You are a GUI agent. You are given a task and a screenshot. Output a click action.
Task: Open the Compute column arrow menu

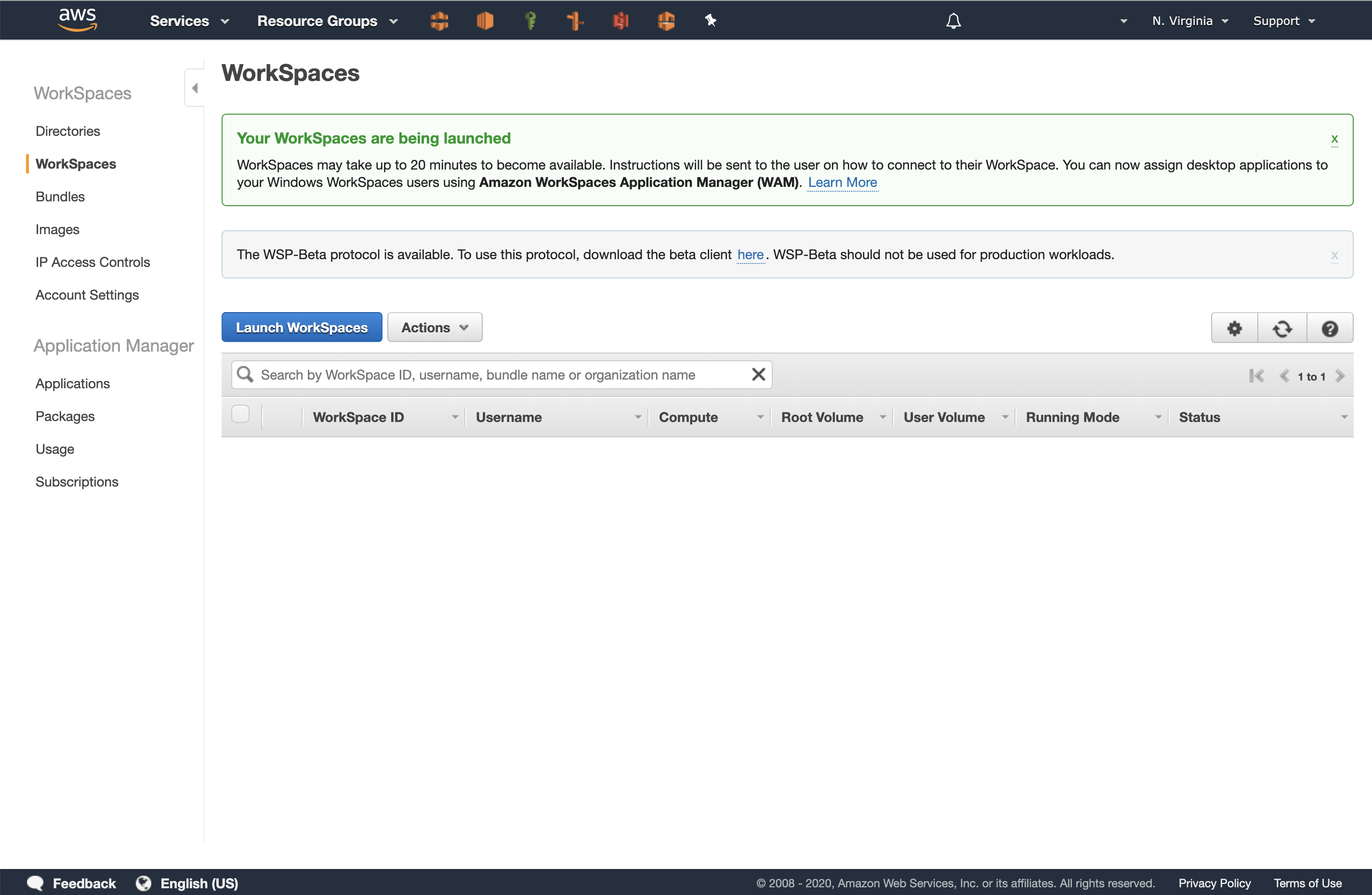(760, 417)
